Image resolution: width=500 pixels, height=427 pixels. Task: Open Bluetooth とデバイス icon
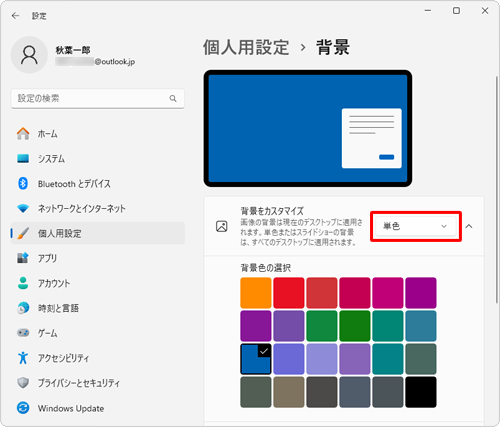click(23, 183)
